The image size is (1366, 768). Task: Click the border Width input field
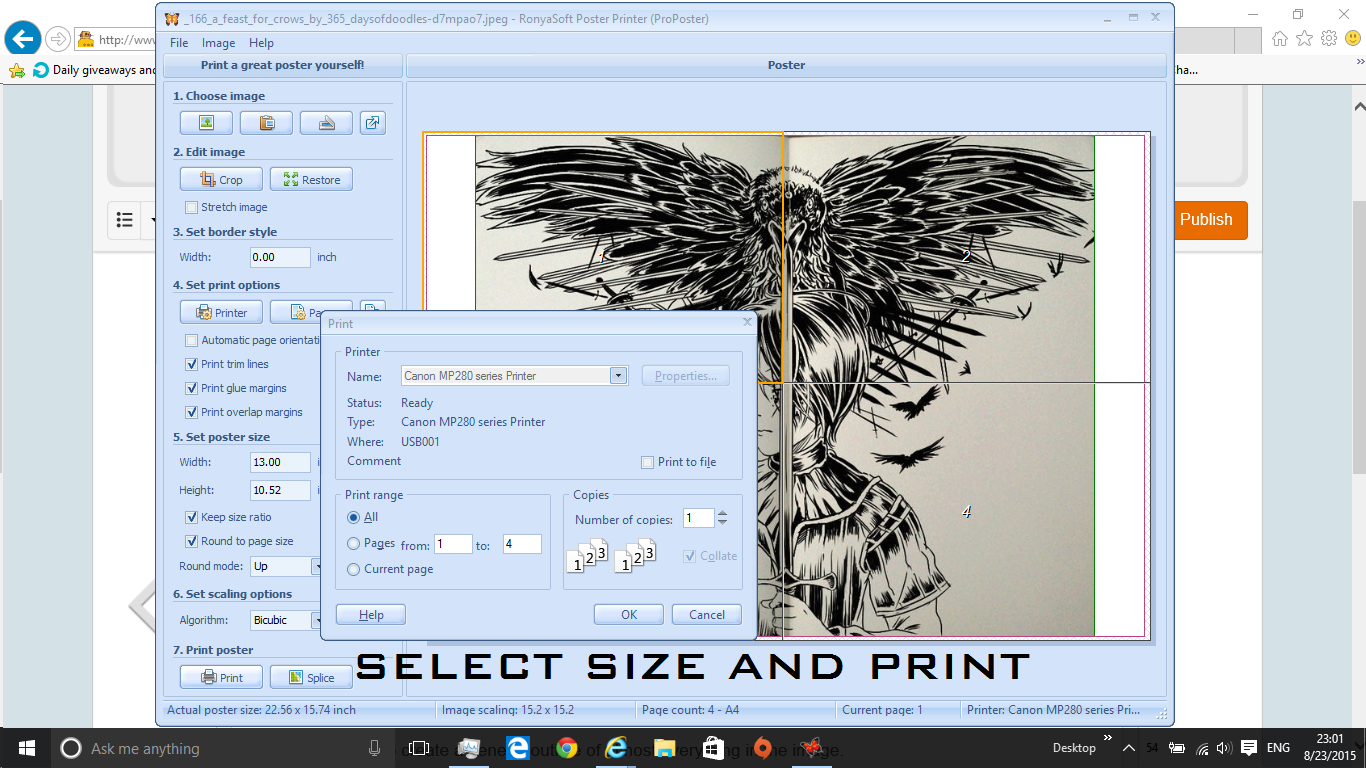pos(280,257)
